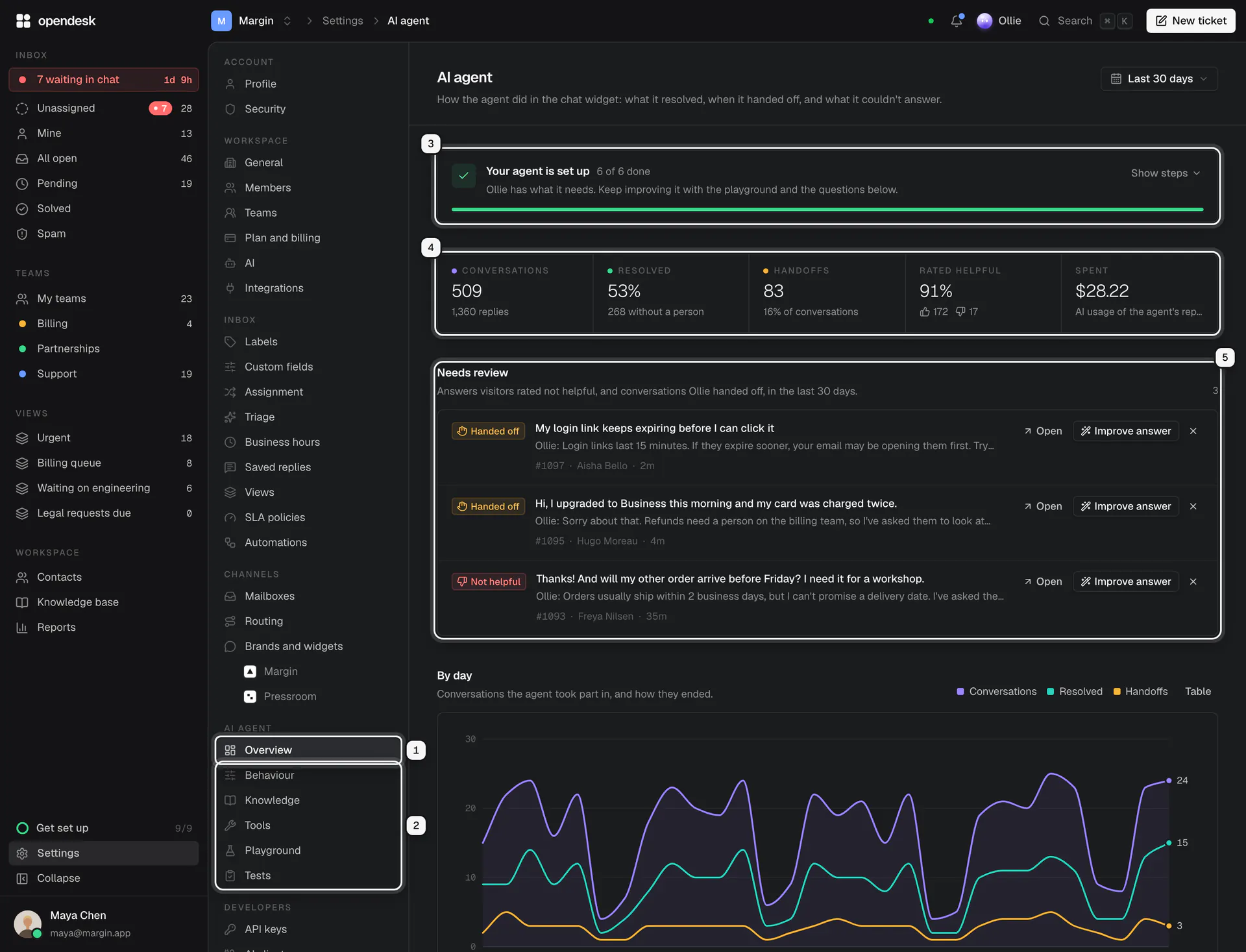1246x952 pixels.
Task: Switch the By day view to Table
Action: [1198, 692]
